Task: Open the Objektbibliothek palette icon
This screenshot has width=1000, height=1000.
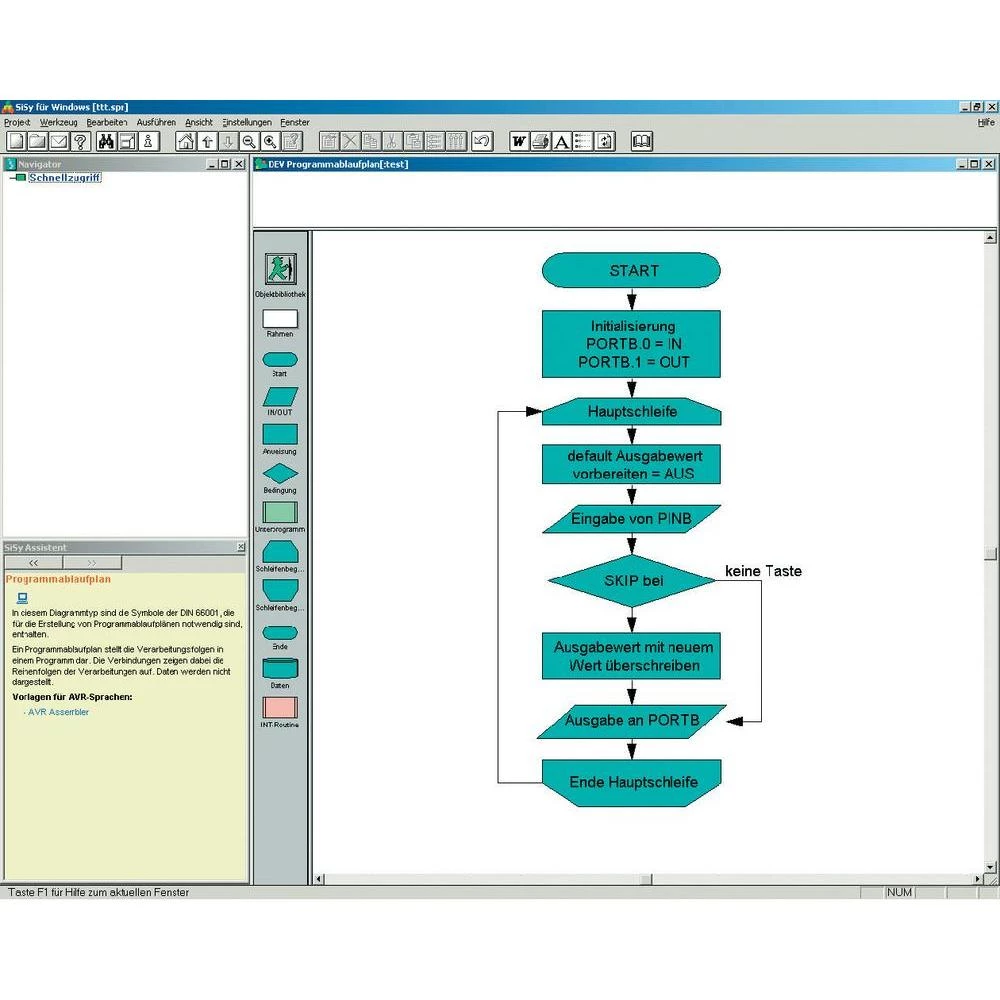Action: (x=280, y=269)
